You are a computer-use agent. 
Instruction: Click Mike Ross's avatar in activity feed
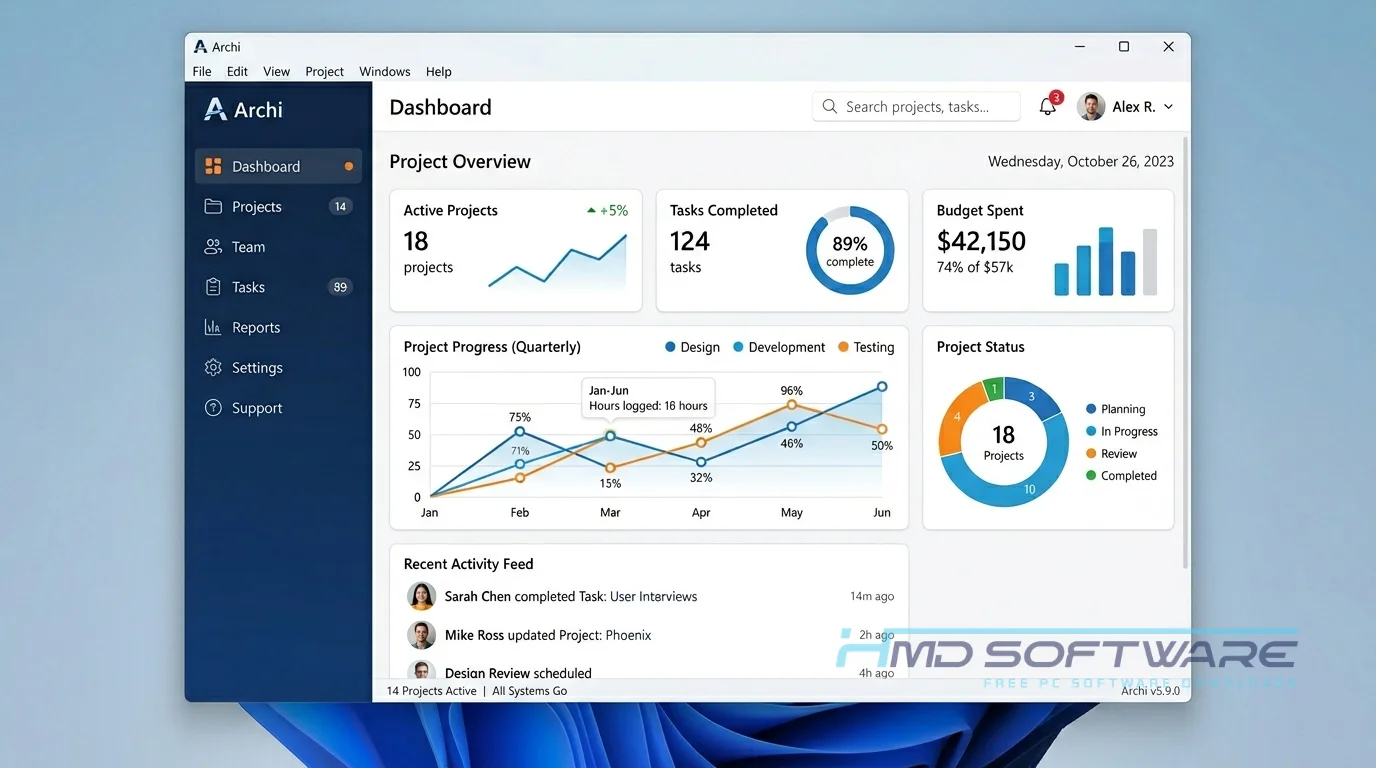pos(421,635)
